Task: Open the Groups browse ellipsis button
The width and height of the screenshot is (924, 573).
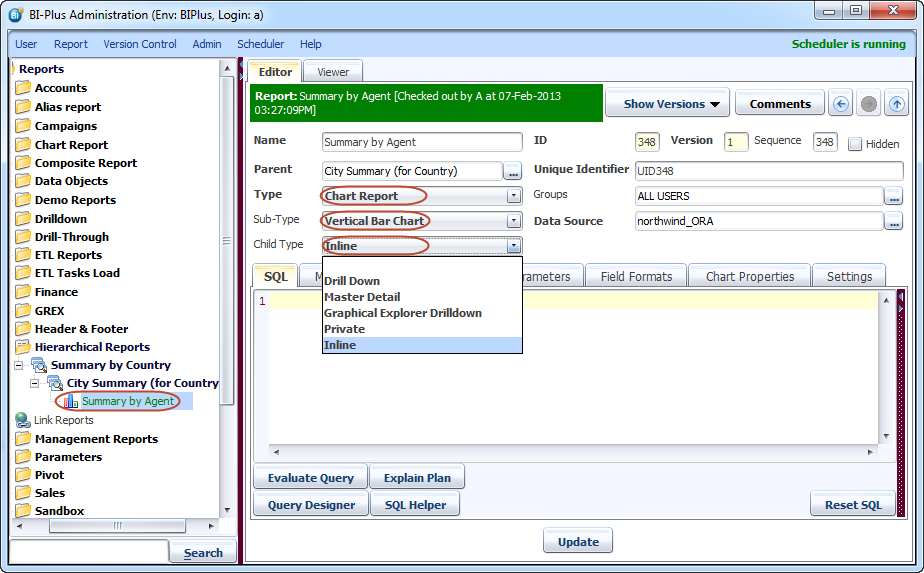Action: coord(893,196)
